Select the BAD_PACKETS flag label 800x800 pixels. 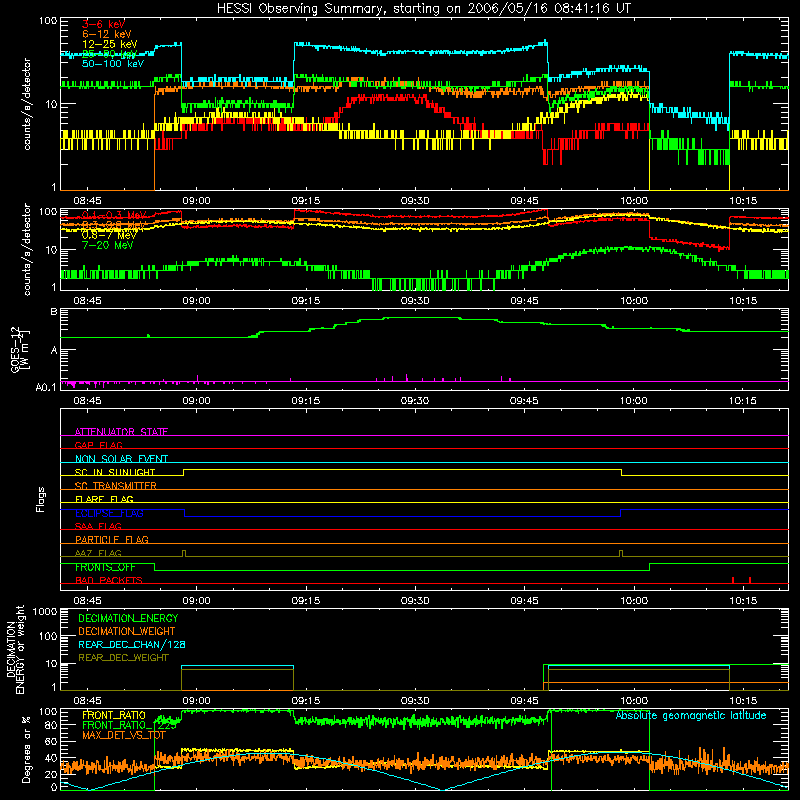pos(109,580)
